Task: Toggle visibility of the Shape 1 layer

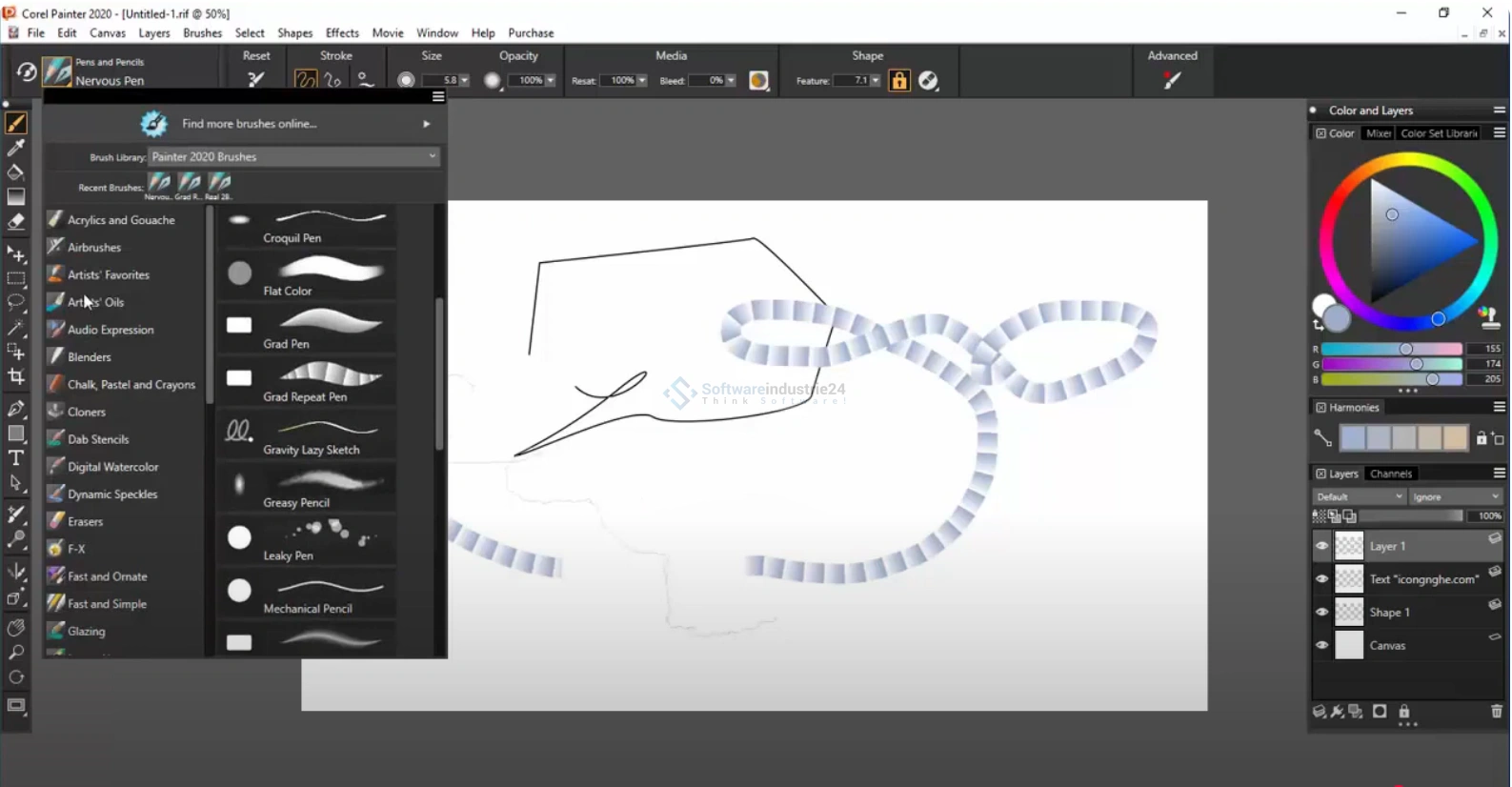Action: pyautogui.click(x=1321, y=613)
